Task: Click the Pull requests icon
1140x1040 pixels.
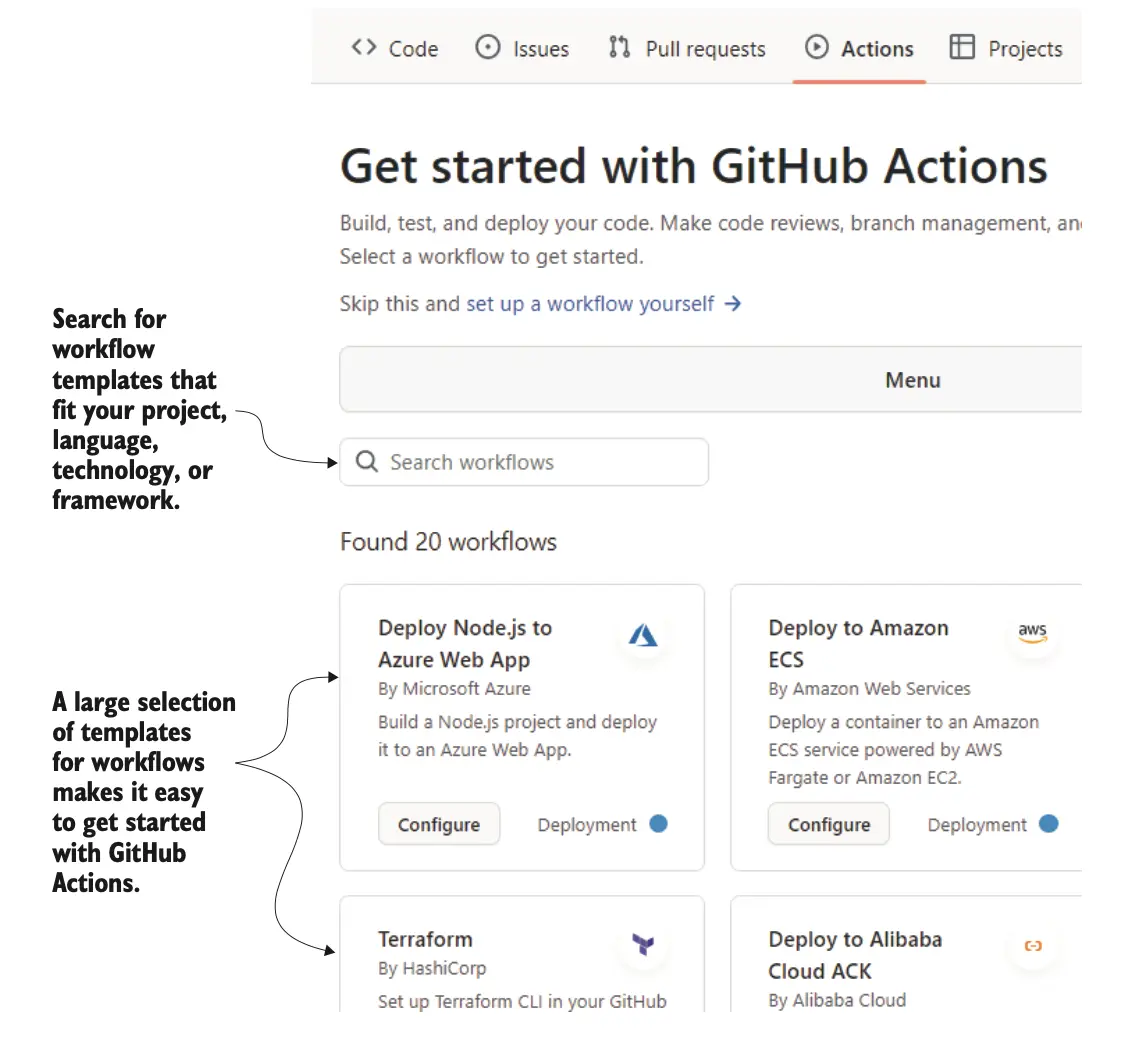Action: pyautogui.click(x=619, y=48)
